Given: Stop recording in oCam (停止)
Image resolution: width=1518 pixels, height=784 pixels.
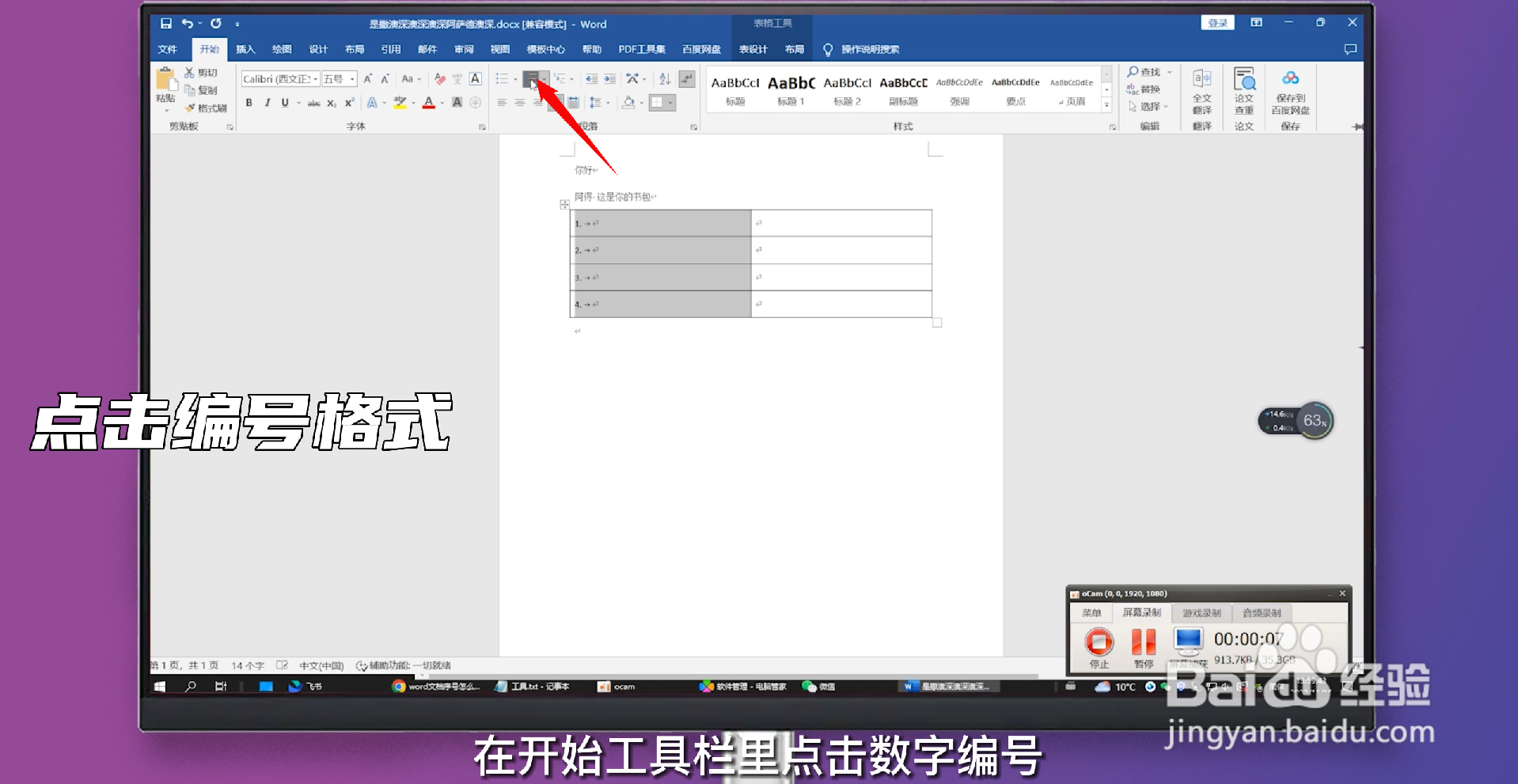Looking at the screenshot, I should pos(1097,643).
